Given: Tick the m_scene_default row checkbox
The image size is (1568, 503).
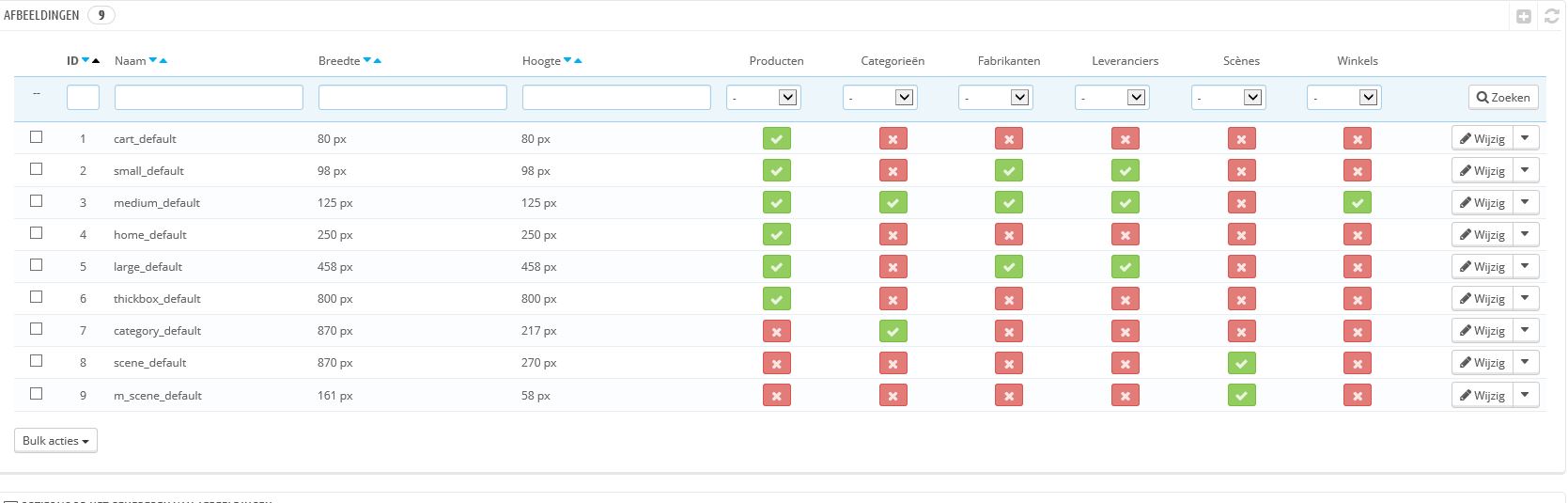Looking at the screenshot, I should [37, 394].
